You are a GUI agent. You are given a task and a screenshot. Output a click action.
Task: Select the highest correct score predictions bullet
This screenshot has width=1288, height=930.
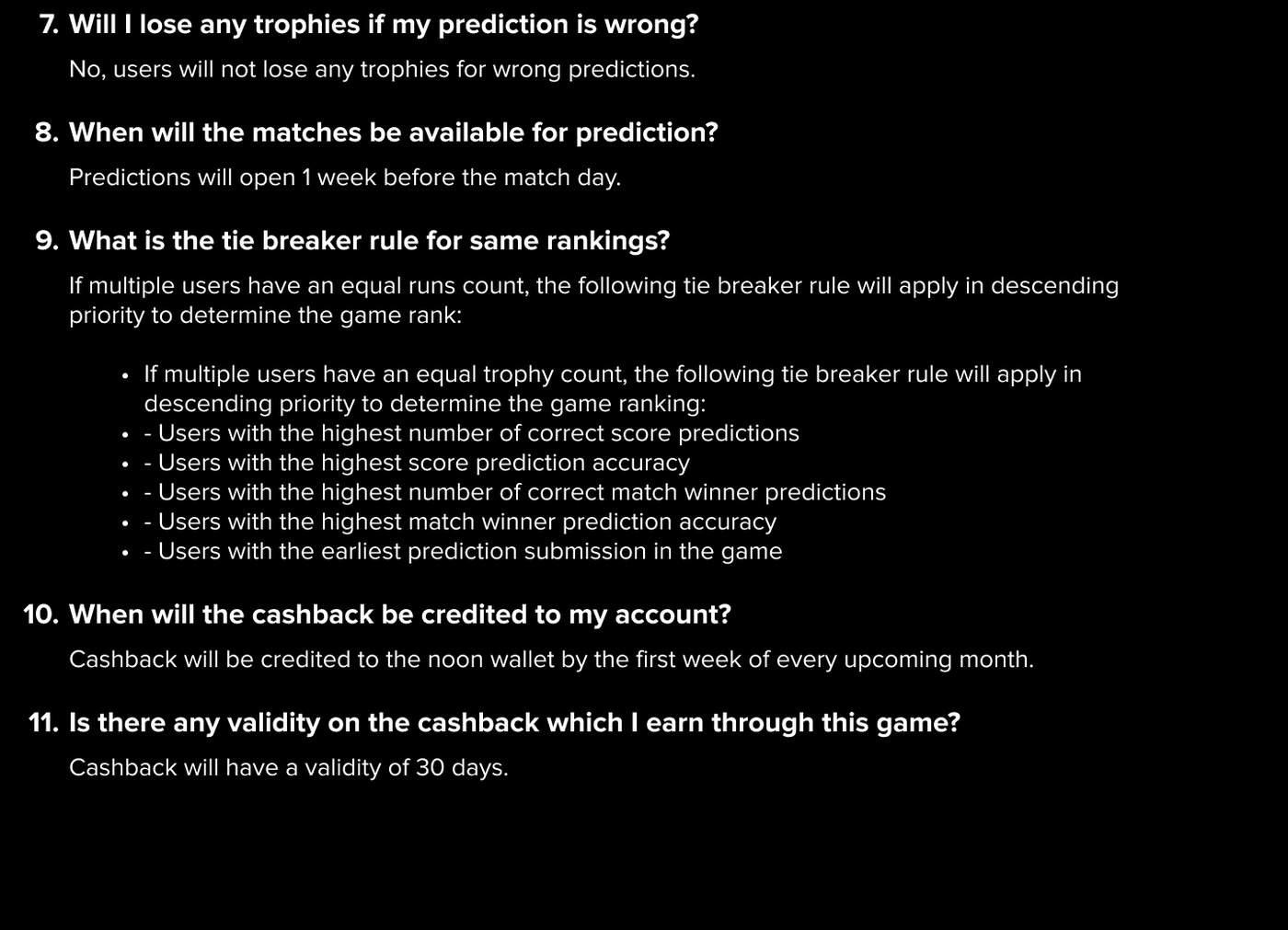click(471, 433)
